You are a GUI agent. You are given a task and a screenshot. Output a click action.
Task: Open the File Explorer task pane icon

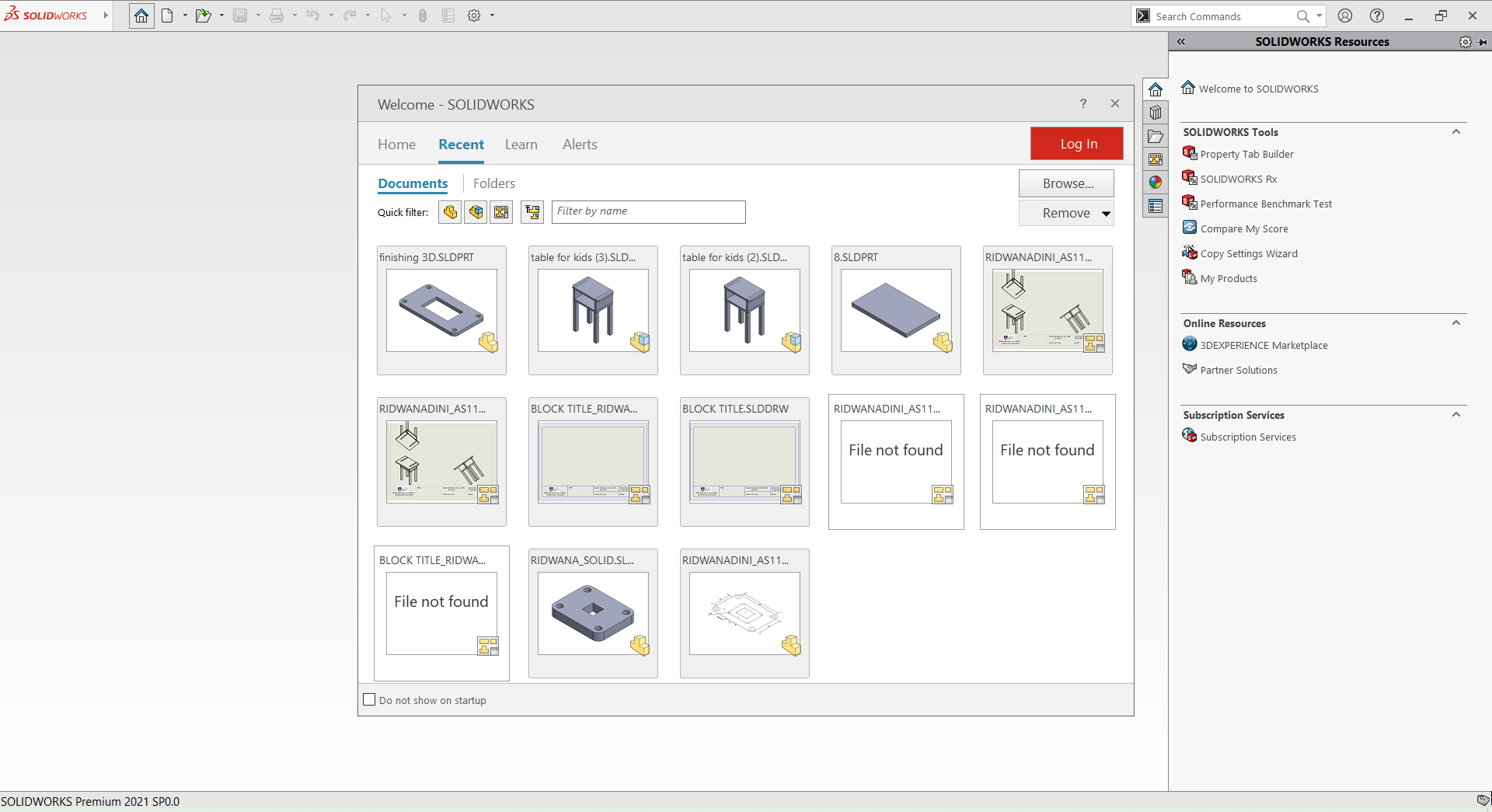[1156, 136]
